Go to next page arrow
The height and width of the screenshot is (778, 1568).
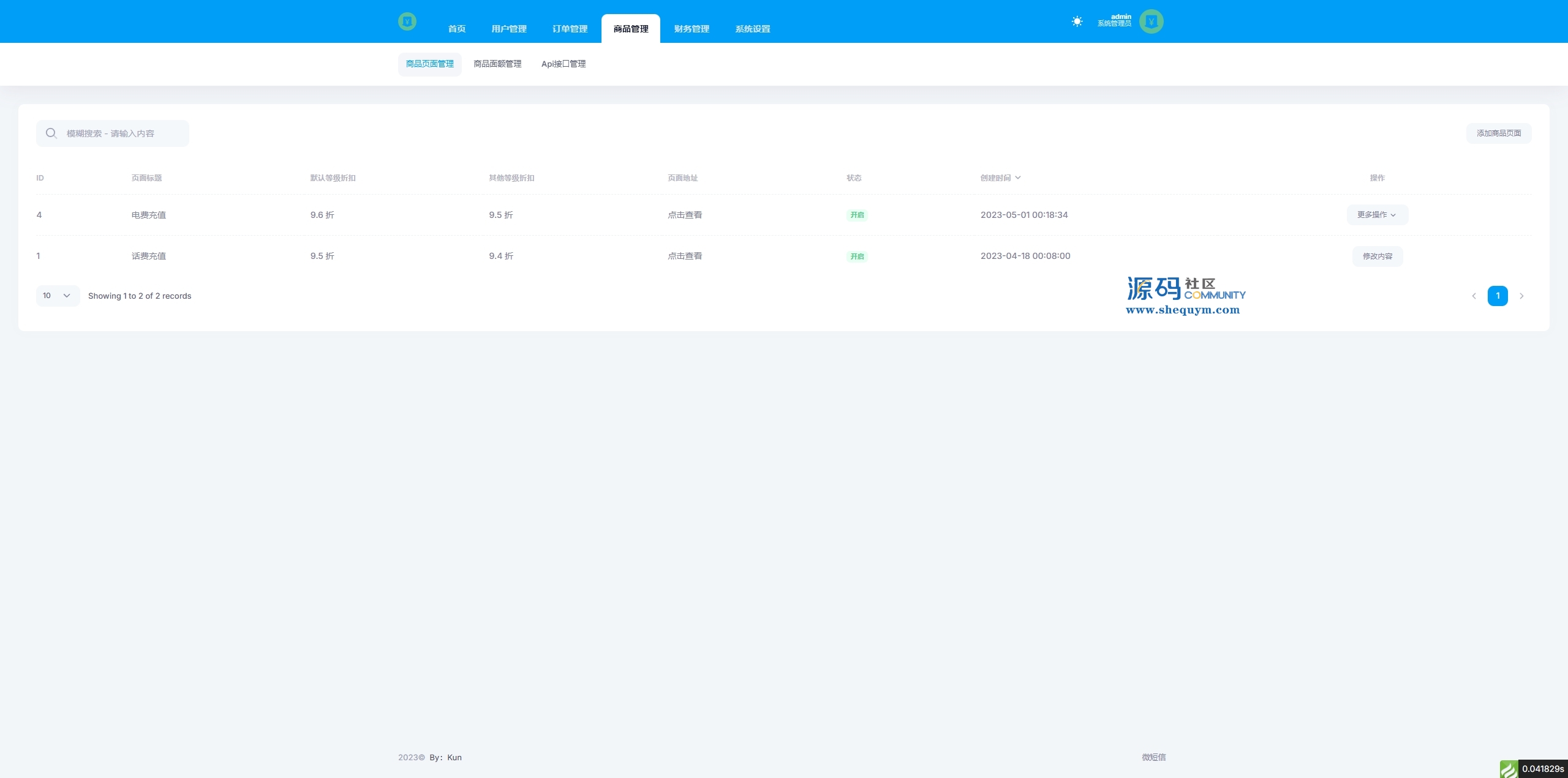1521,296
